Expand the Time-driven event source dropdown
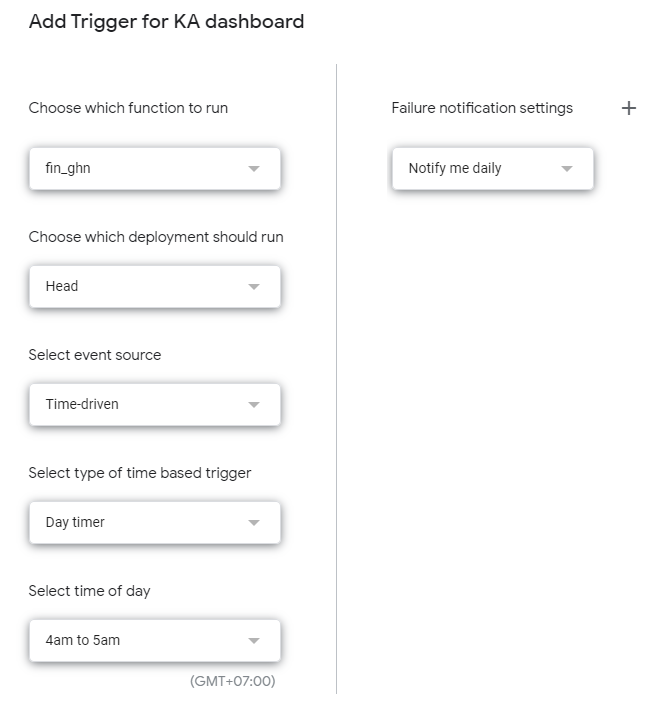 [154, 405]
